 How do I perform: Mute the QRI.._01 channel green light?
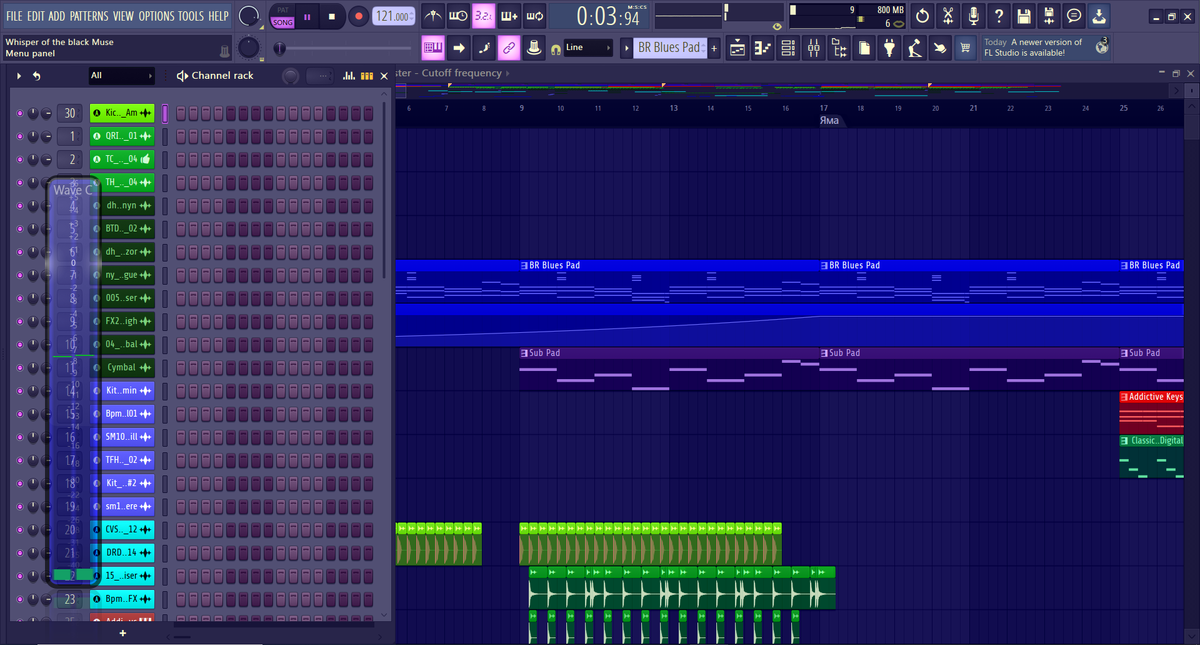pos(20,136)
